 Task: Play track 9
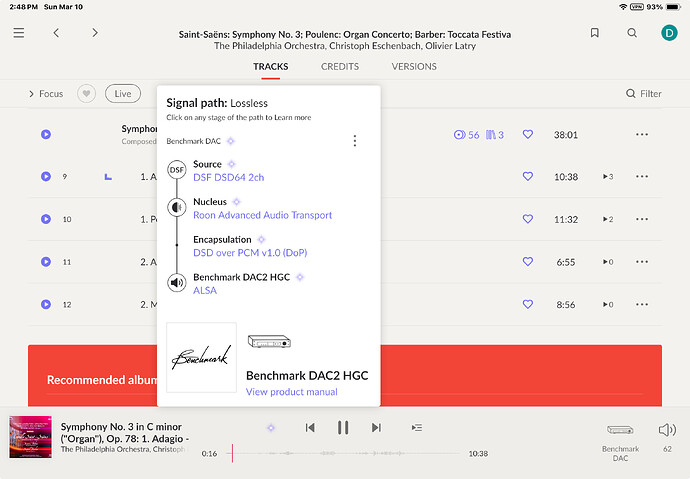coord(46,176)
